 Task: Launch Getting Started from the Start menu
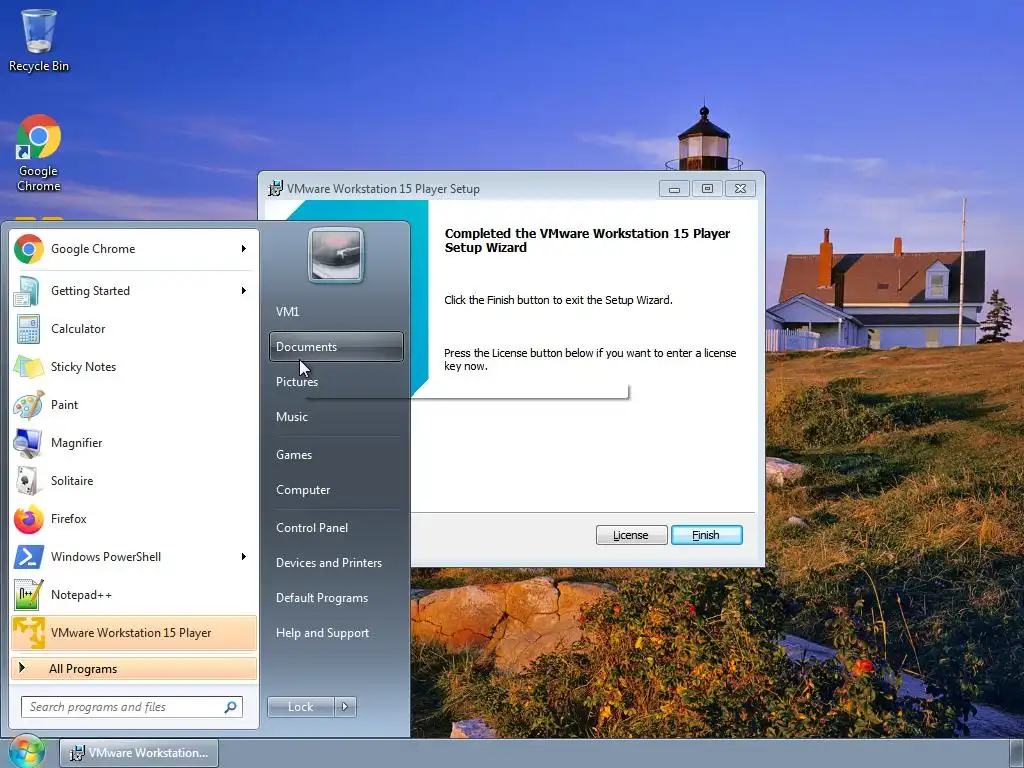coord(134,291)
